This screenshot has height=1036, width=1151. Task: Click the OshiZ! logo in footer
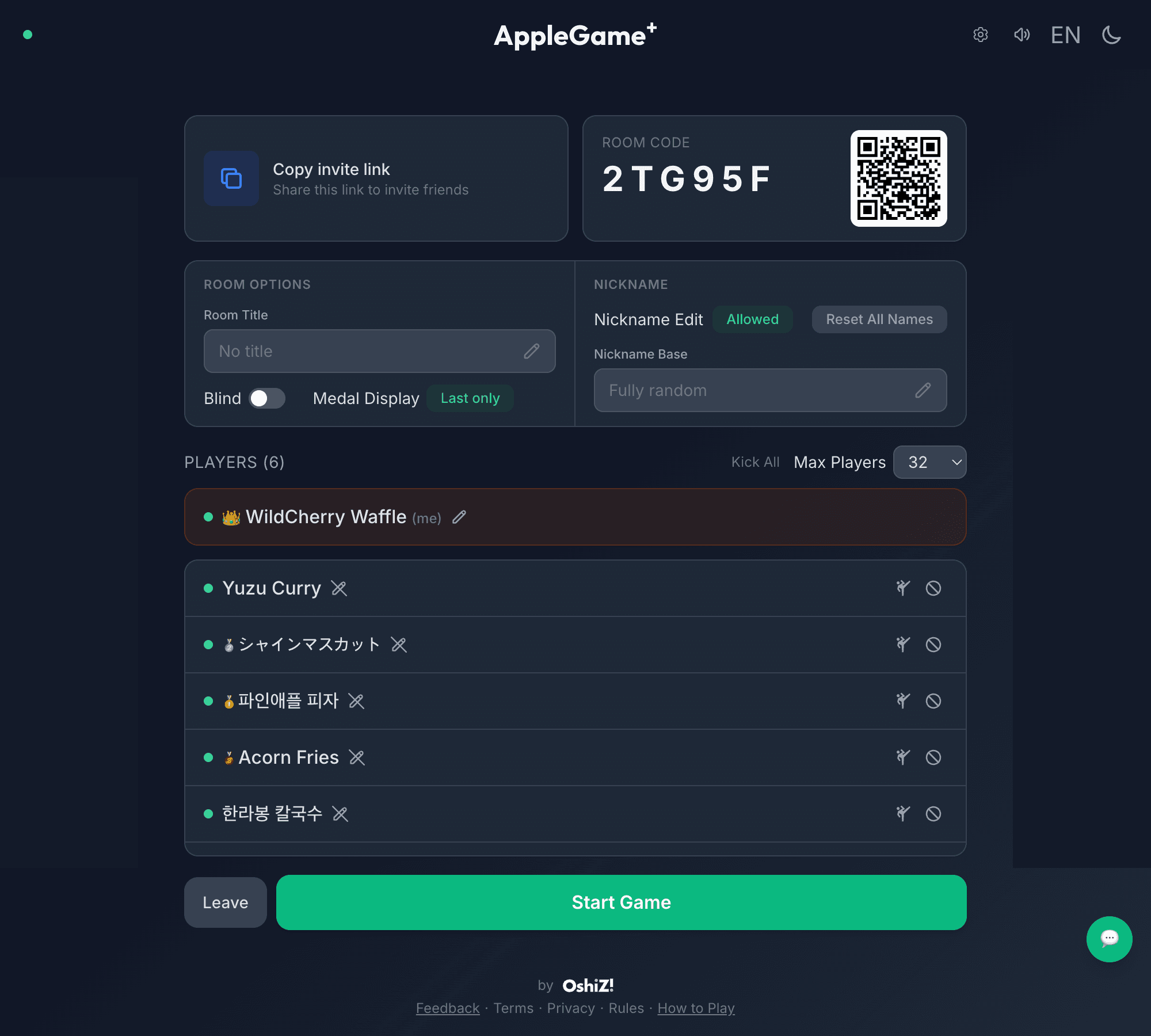tap(588, 986)
